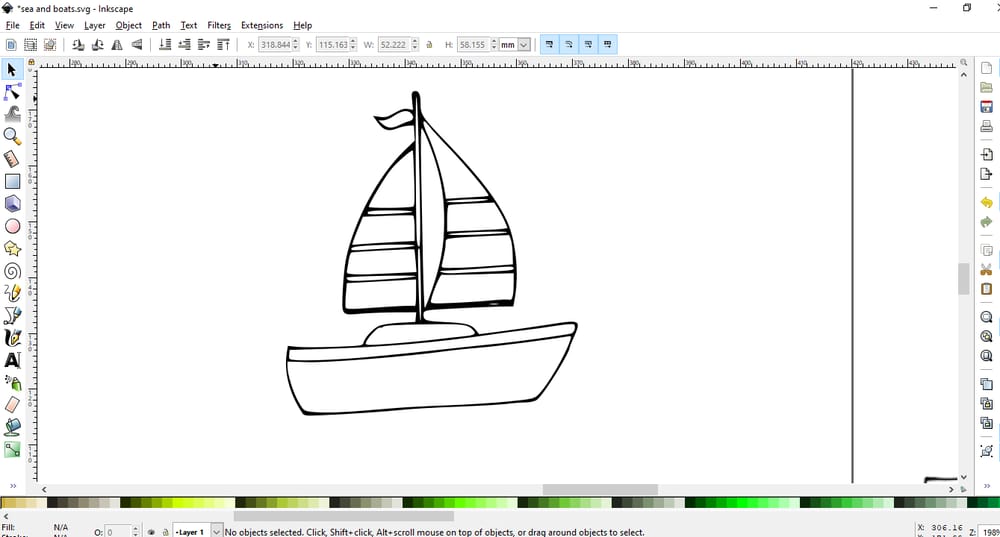This screenshot has height=537, width=1000.
Task: Rotate selection 90° counter-clockwise
Action: click(78, 45)
